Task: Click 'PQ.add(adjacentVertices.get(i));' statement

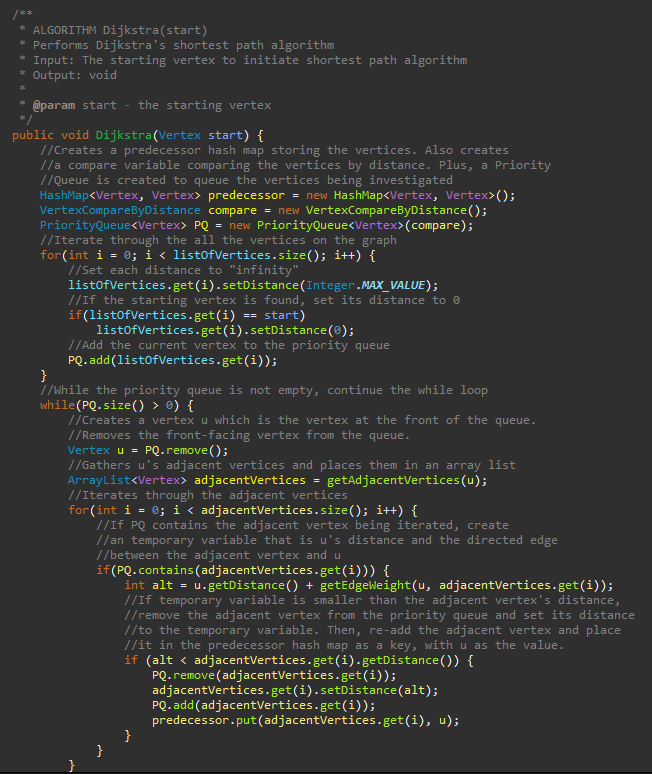Action: point(264,705)
